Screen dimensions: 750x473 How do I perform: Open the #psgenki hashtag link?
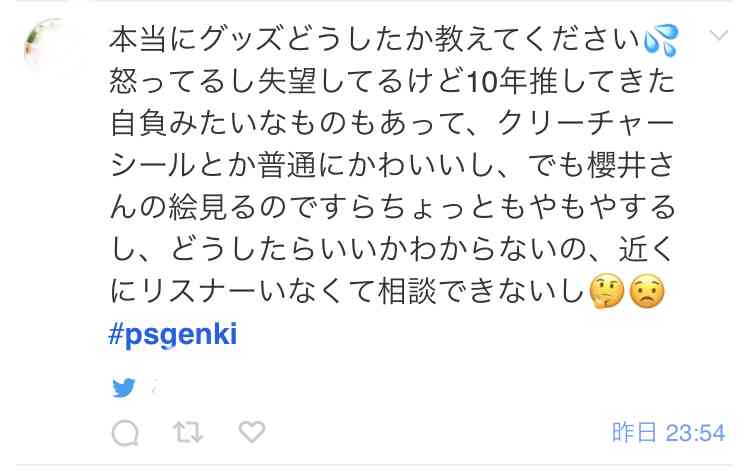(x=173, y=334)
